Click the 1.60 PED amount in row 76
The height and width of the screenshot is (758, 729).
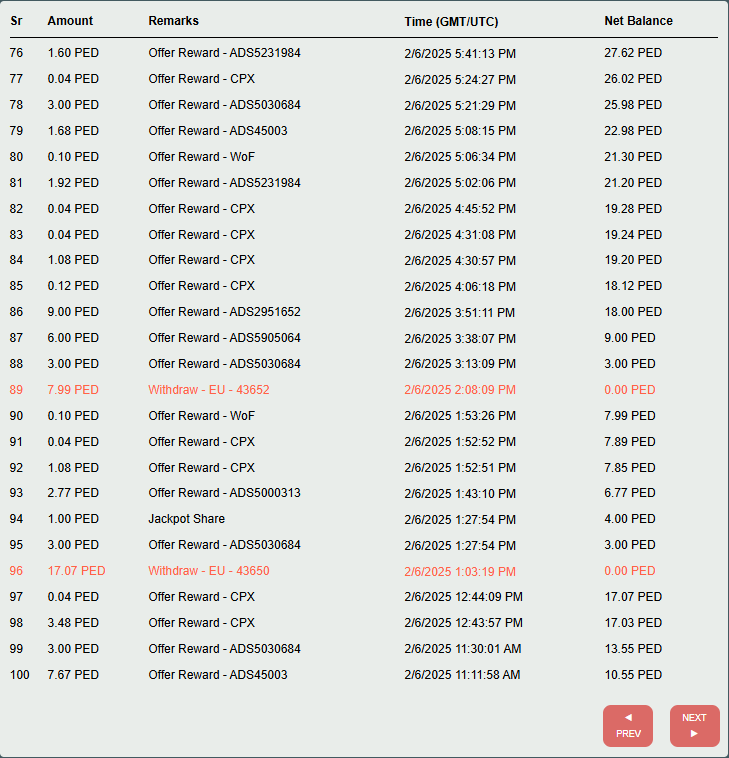73,53
